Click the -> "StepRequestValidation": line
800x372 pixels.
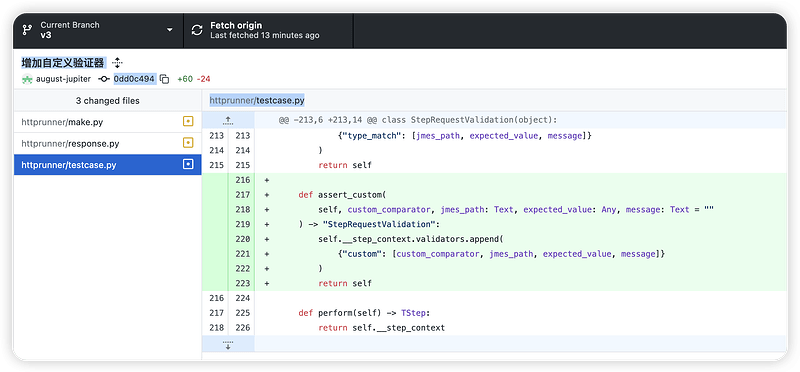pyautogui.click(x=369, y=224)
